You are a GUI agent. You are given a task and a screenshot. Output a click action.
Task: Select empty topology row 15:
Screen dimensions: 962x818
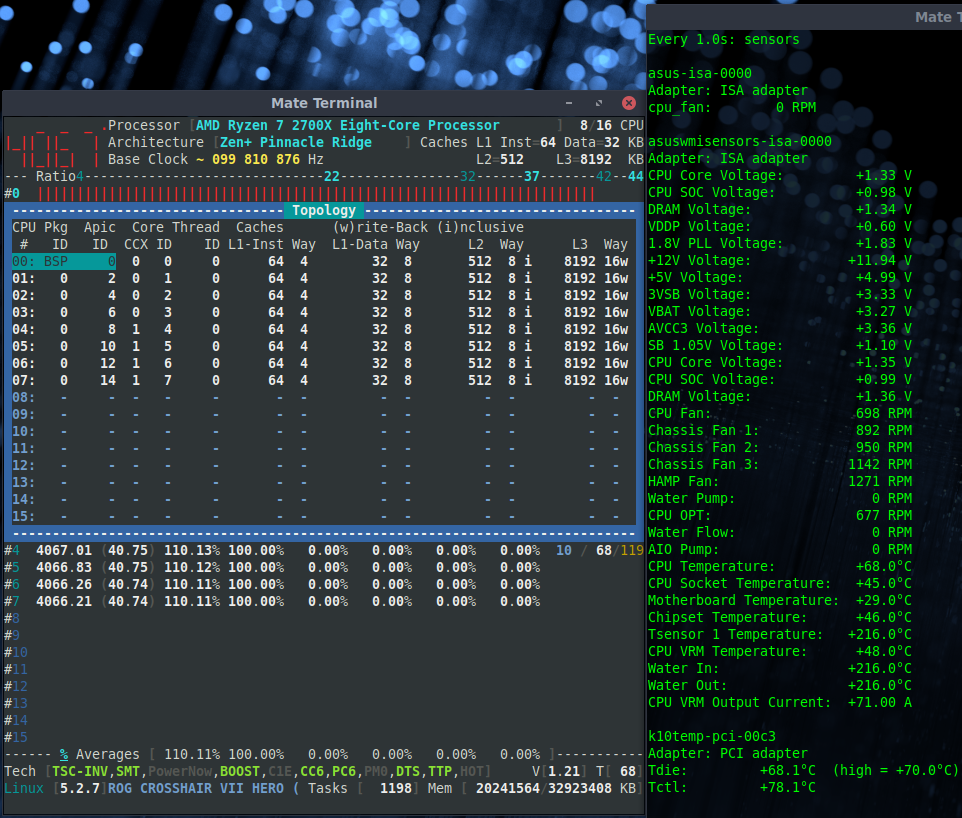(320, 517)
